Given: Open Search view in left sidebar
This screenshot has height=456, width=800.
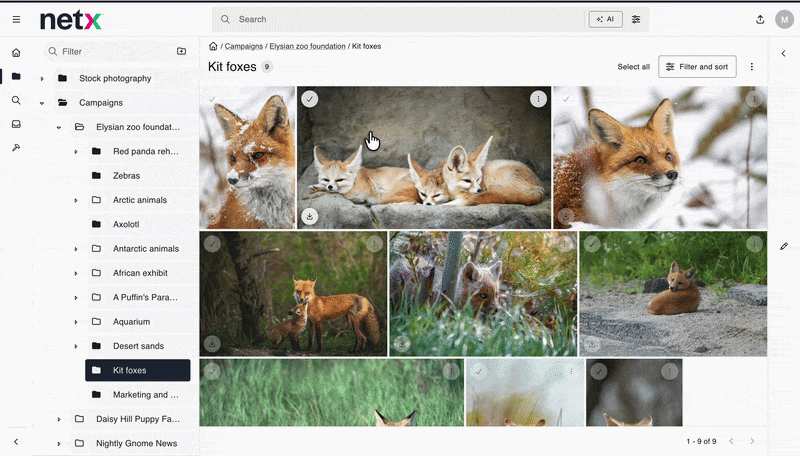Looking at the screenshot, I should 16,100.
